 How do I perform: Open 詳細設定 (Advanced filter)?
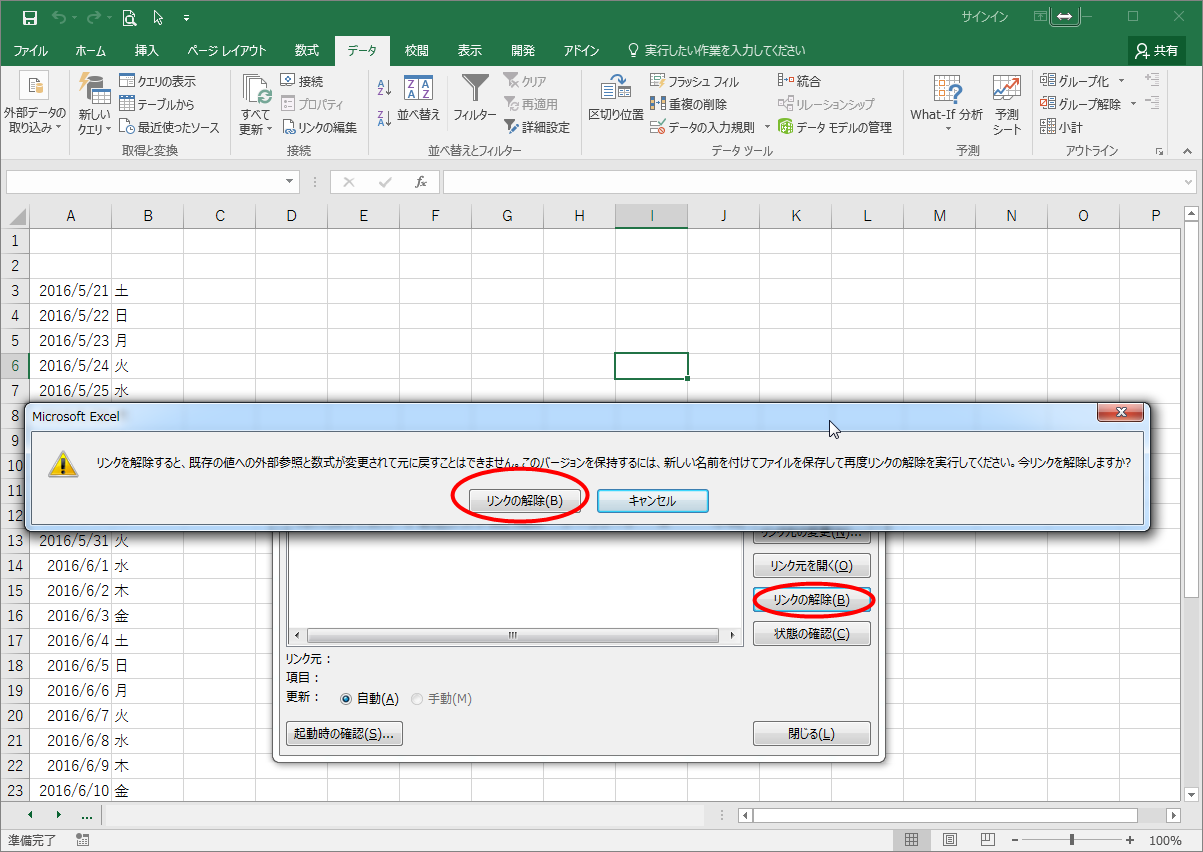tap(536, 127)
